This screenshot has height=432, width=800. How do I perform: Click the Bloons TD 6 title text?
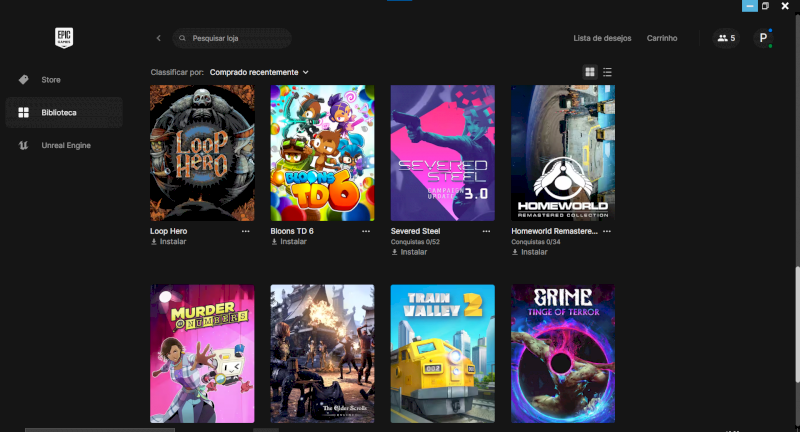(x=292, y=231)
